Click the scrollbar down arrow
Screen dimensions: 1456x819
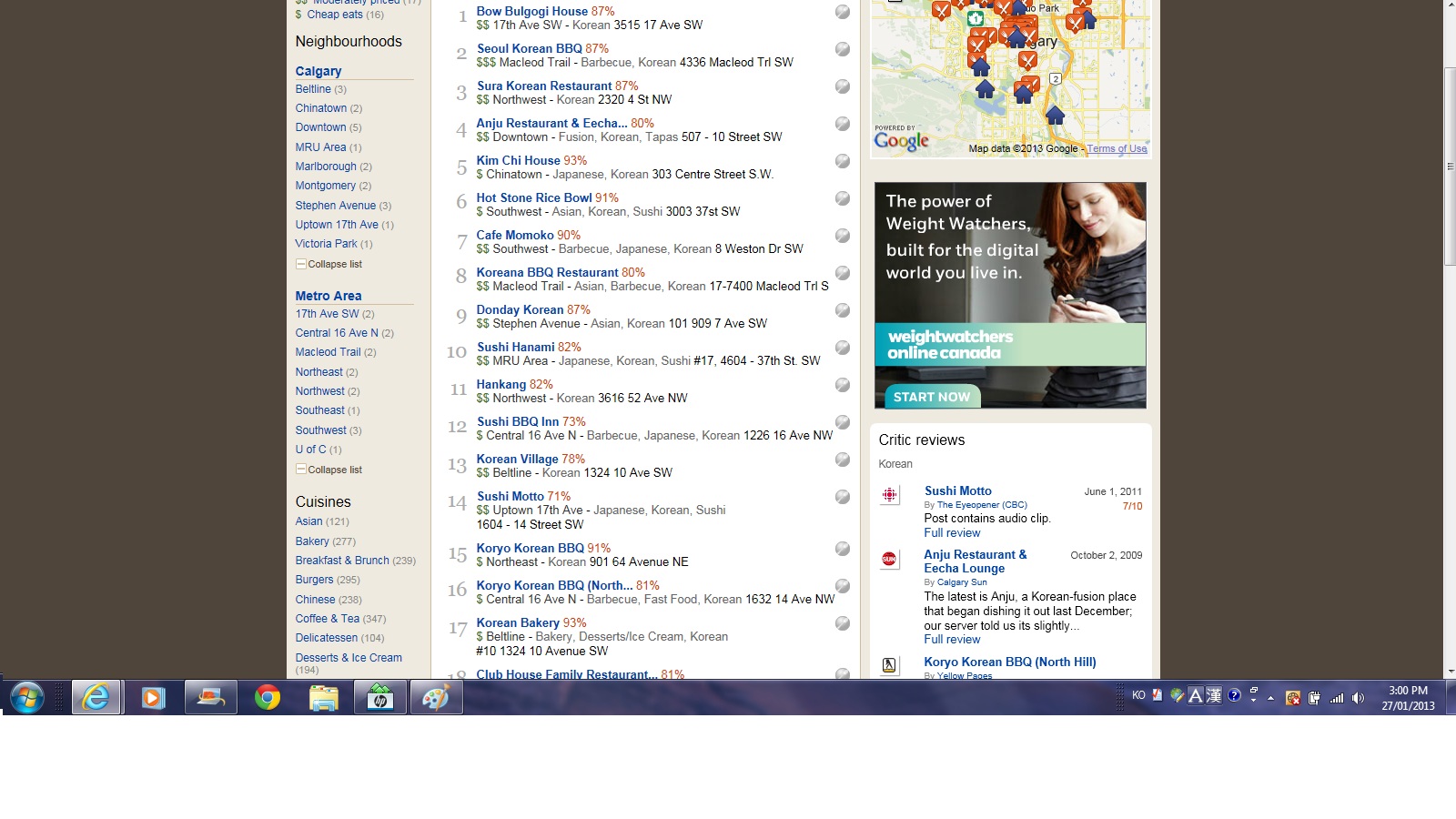pos(1449,672)
